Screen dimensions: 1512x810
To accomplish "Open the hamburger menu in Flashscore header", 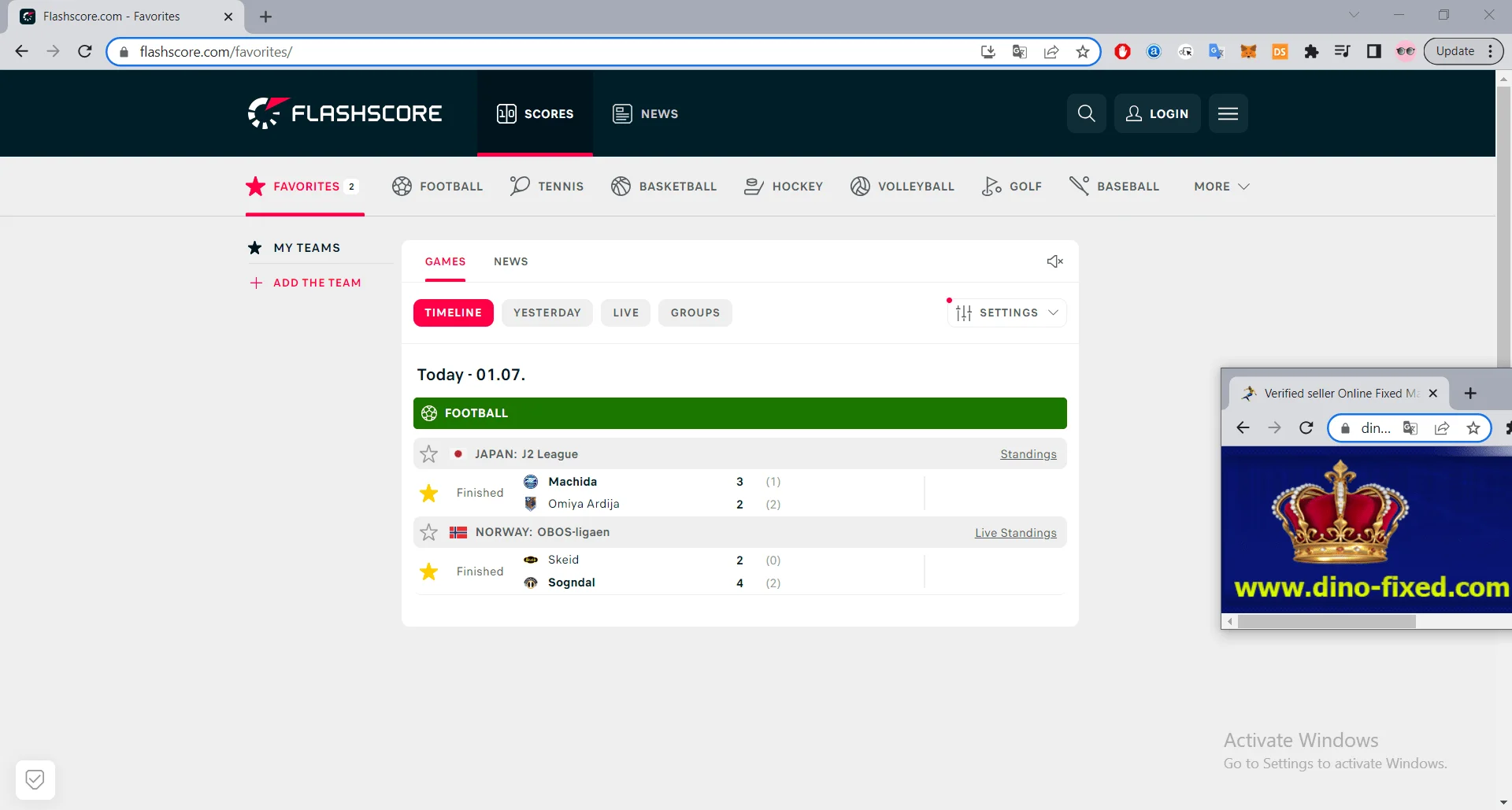I will [x=1228, y=113].
